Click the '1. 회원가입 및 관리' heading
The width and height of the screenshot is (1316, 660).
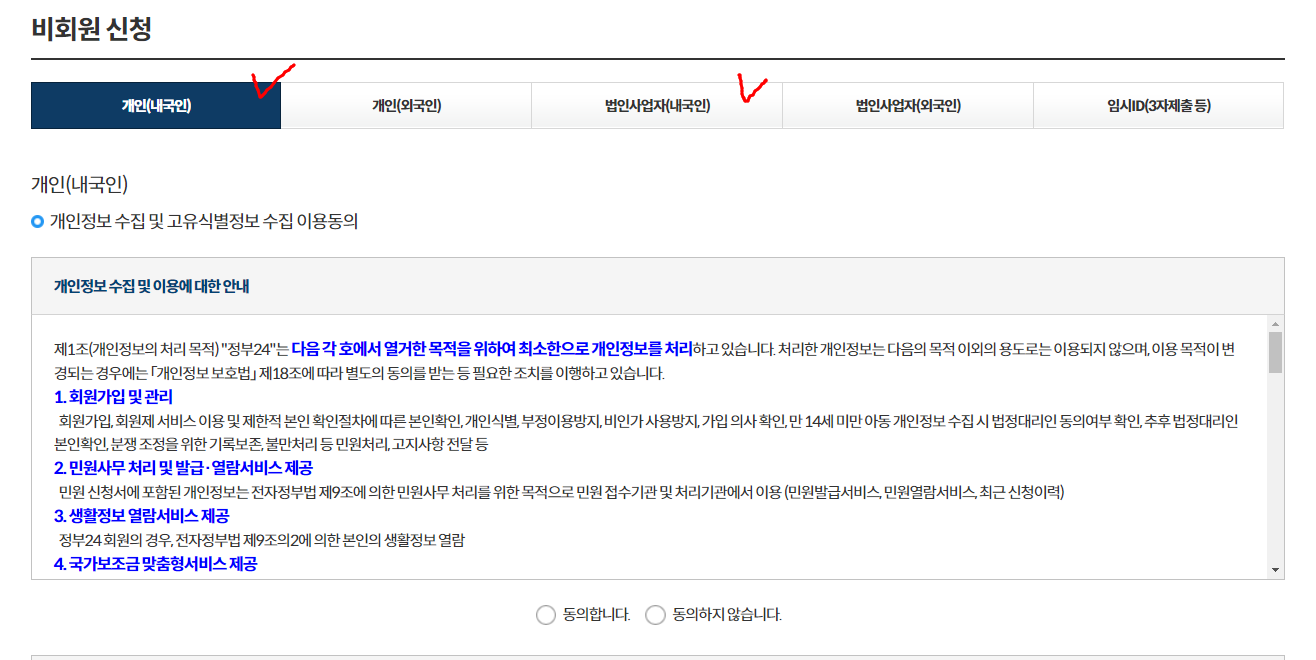(x=115, y=397)
